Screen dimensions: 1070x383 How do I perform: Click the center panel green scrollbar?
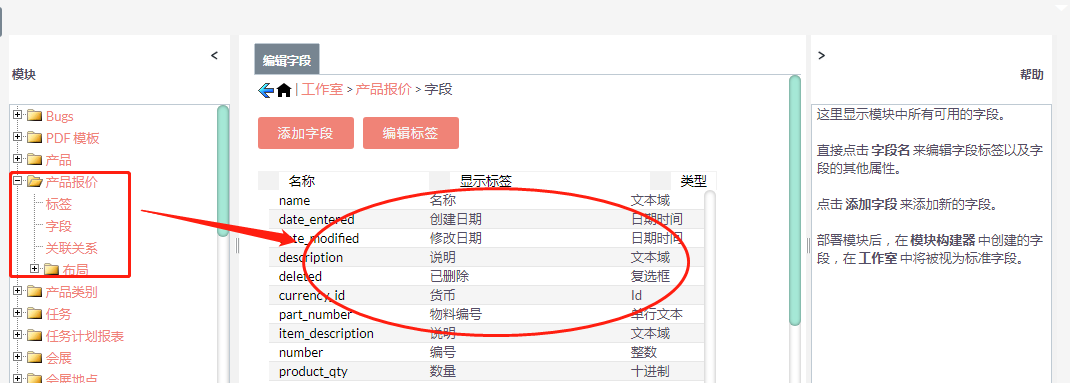(794, 200)
